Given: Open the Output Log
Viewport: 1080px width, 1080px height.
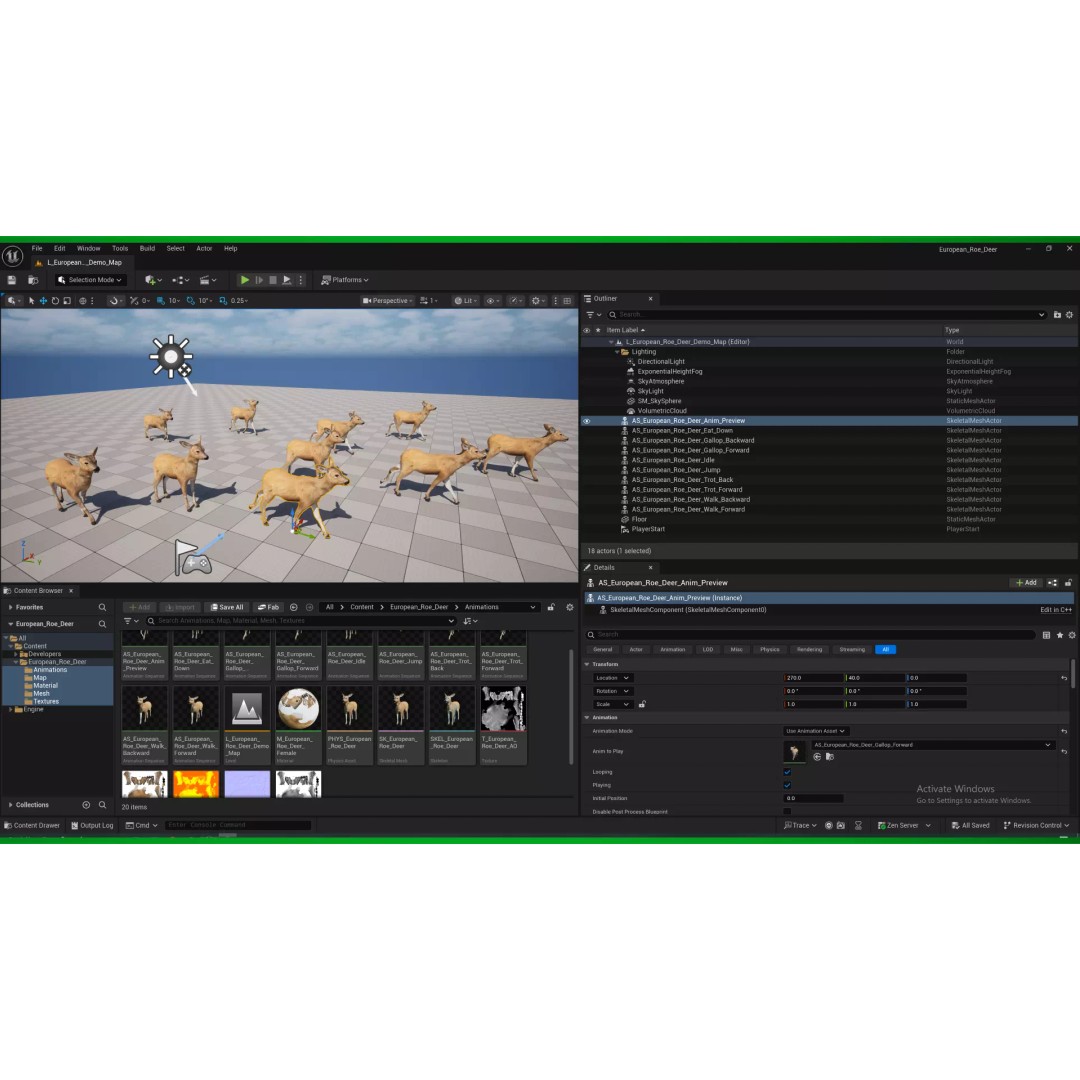Looking at the screenshot, I should [92, 826].
